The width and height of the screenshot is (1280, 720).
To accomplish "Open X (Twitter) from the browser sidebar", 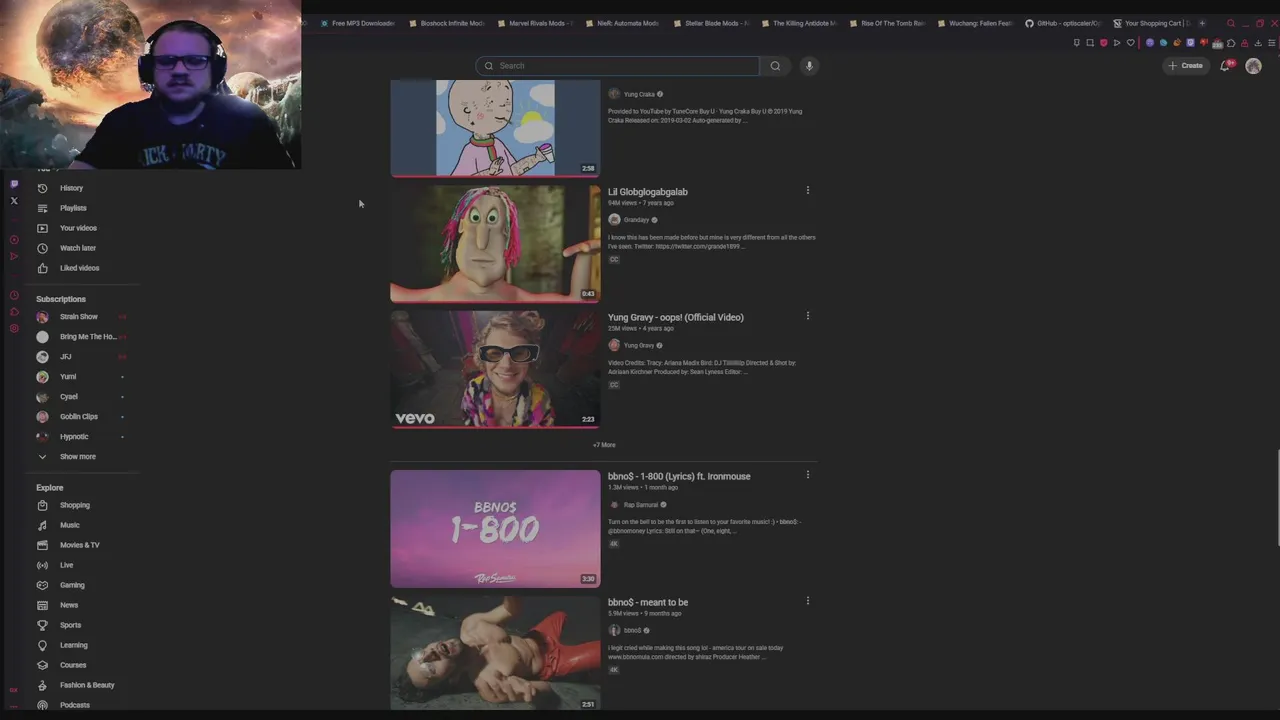I will pyautogui.click(x=14, y=201).
